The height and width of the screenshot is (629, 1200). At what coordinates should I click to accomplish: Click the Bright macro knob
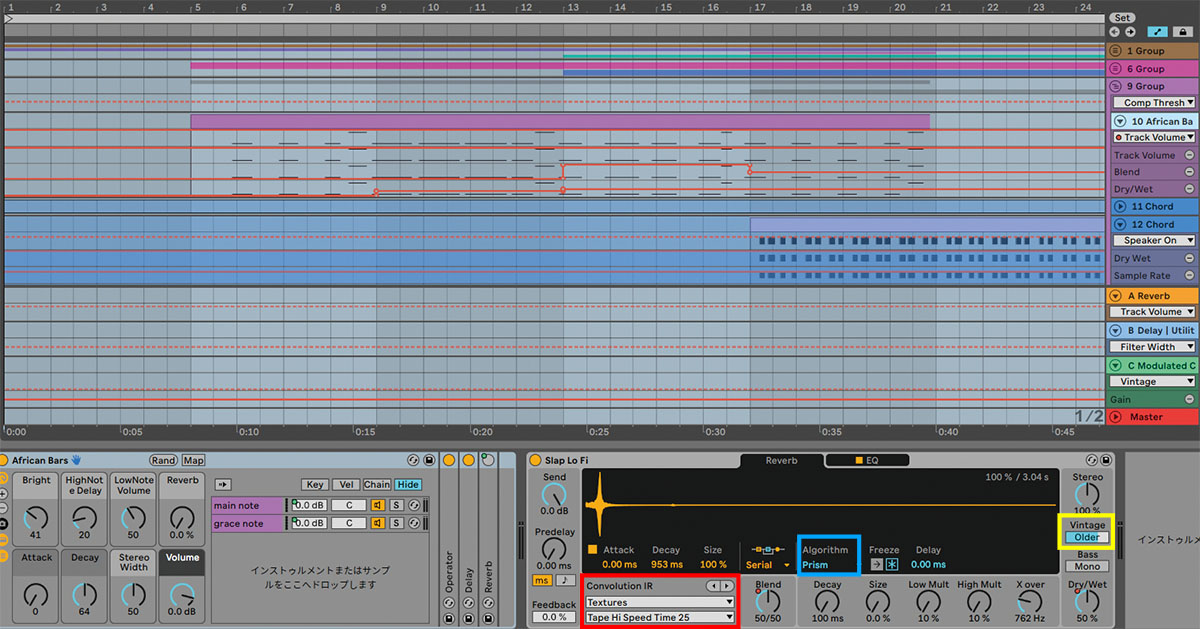36,517
